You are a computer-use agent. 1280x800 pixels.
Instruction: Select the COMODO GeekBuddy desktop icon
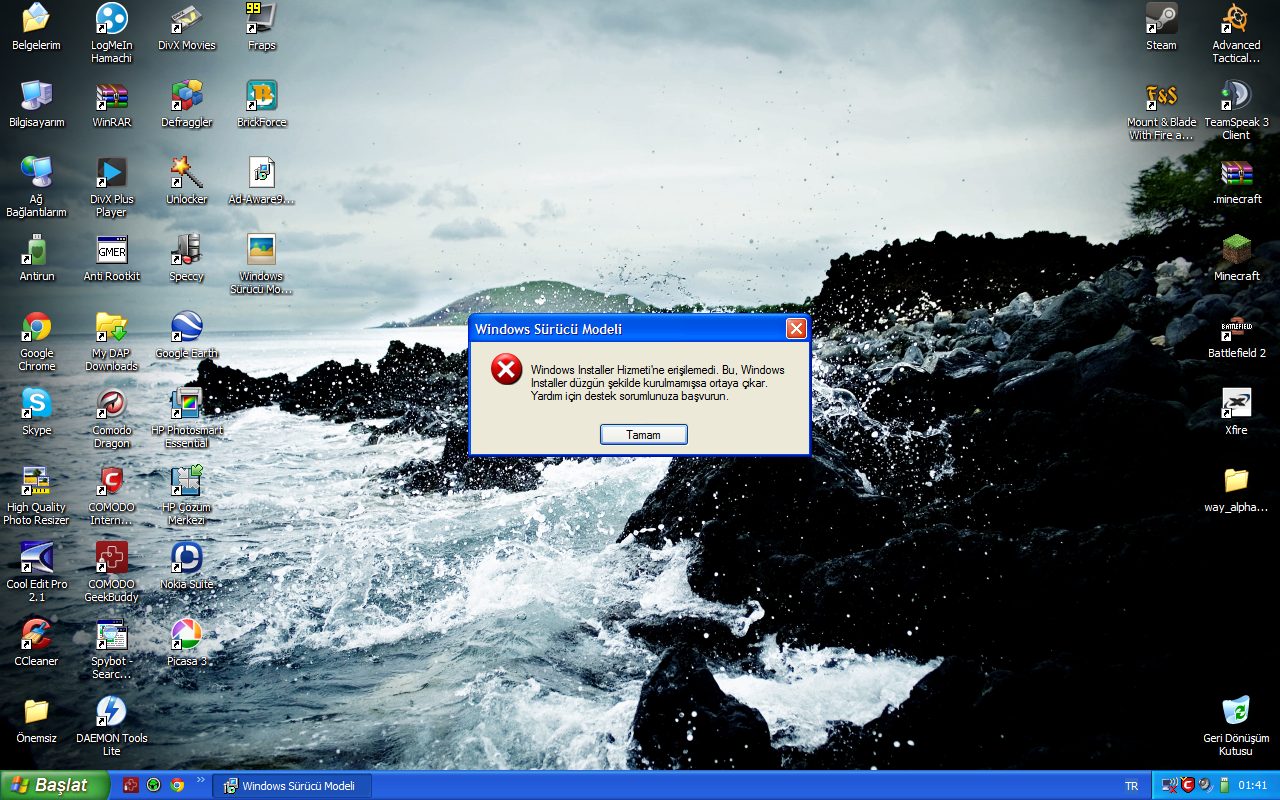111,572
